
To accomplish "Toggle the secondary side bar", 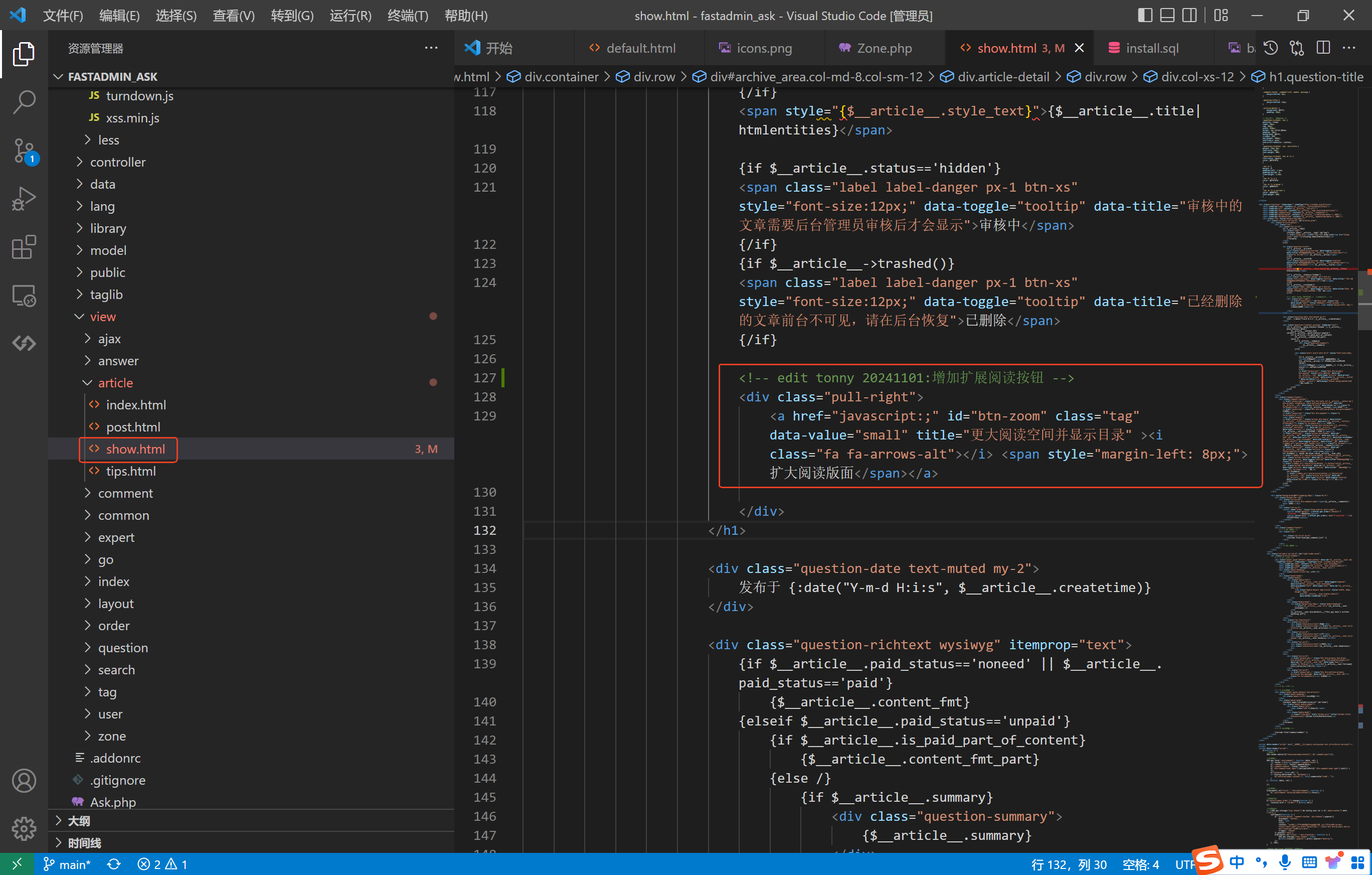I will [1189, 16].
